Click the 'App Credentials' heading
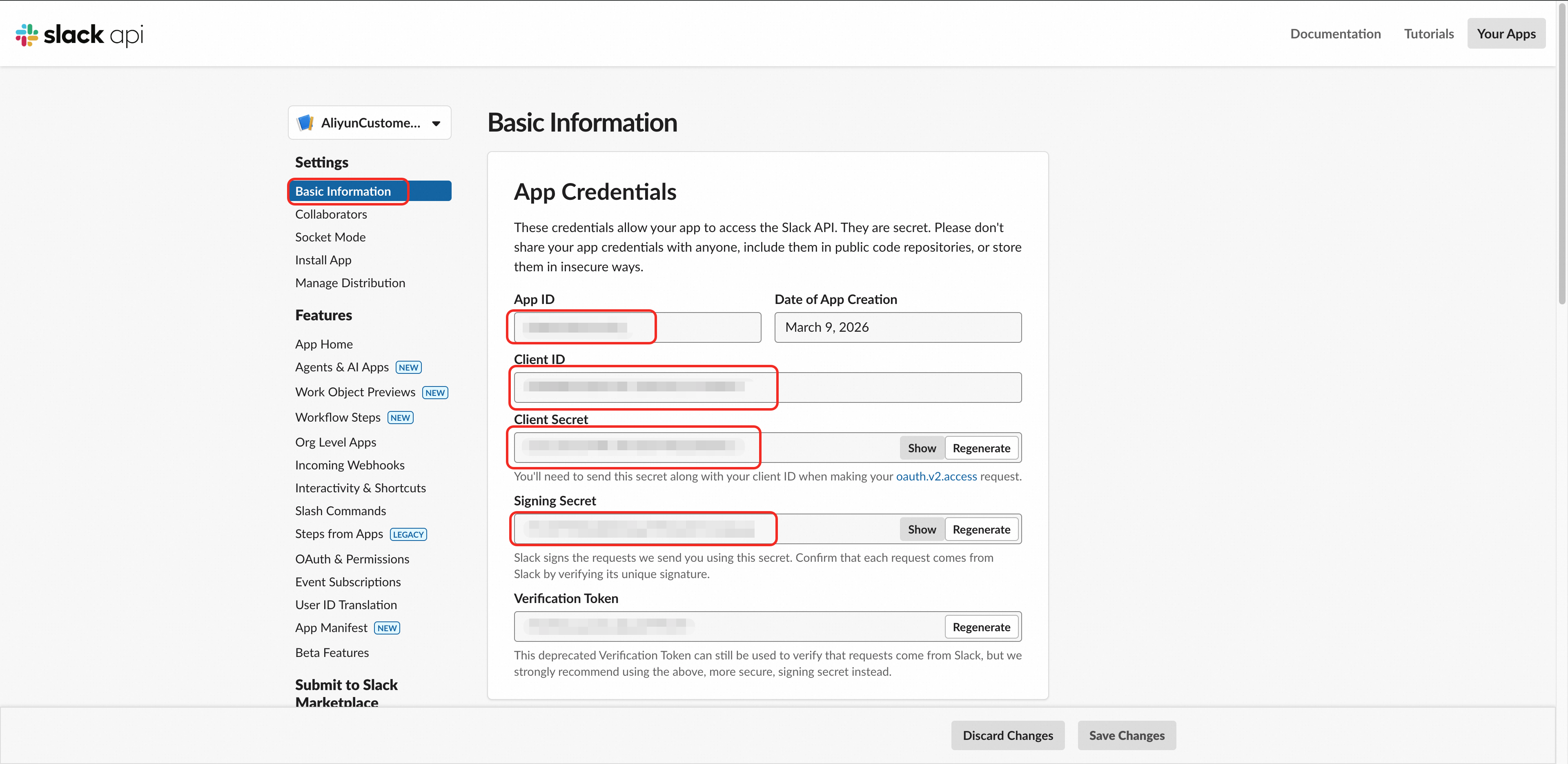This screenshot has height=764, width=1568. (595, 191)
